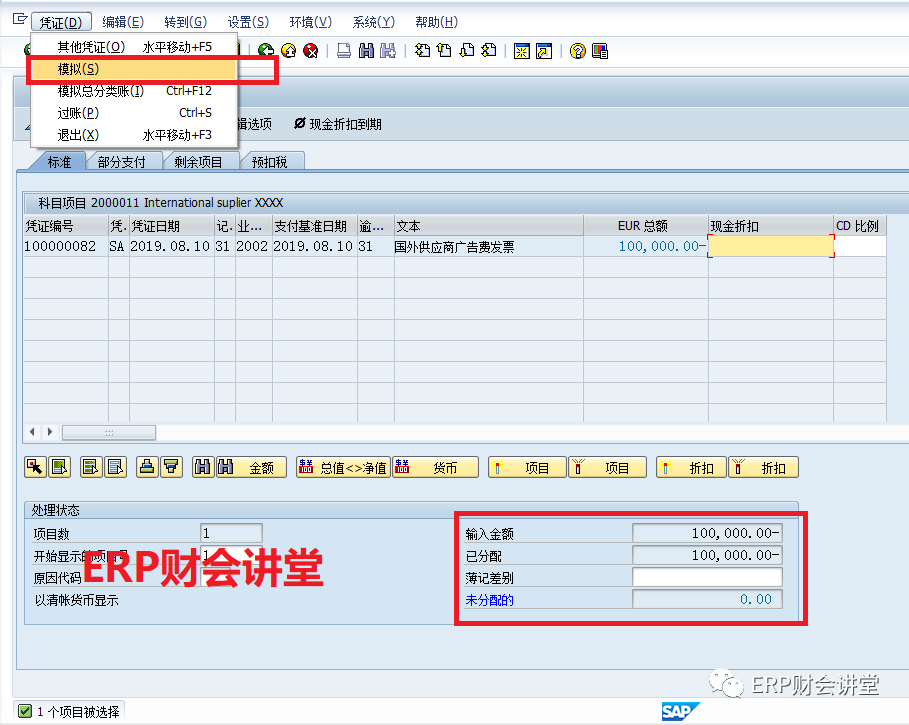Click the Customize Local Layout monitor icon
Screen dimensions: 909x725
(600, 51)
